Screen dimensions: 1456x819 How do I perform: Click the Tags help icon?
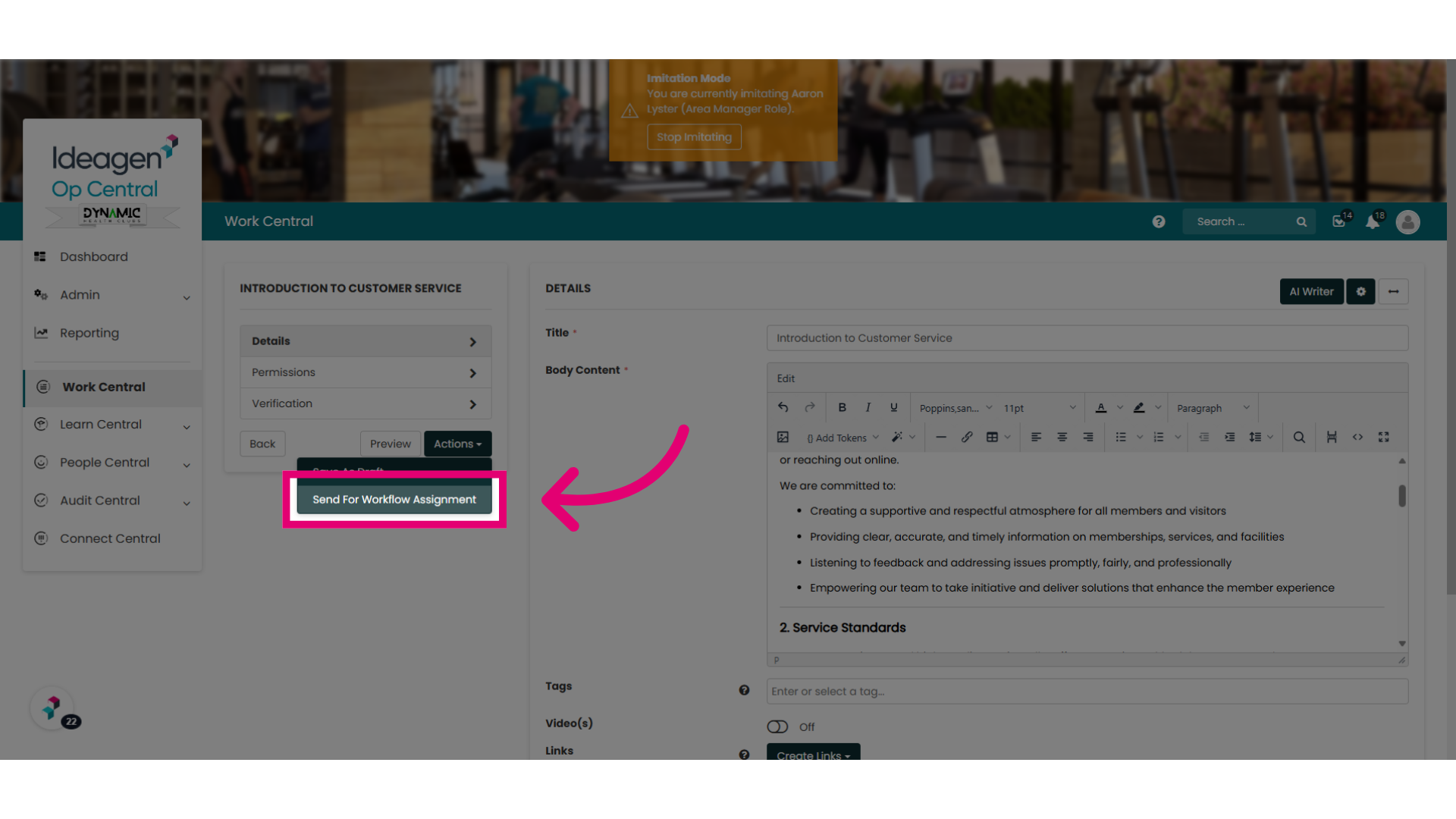(744, 690)
